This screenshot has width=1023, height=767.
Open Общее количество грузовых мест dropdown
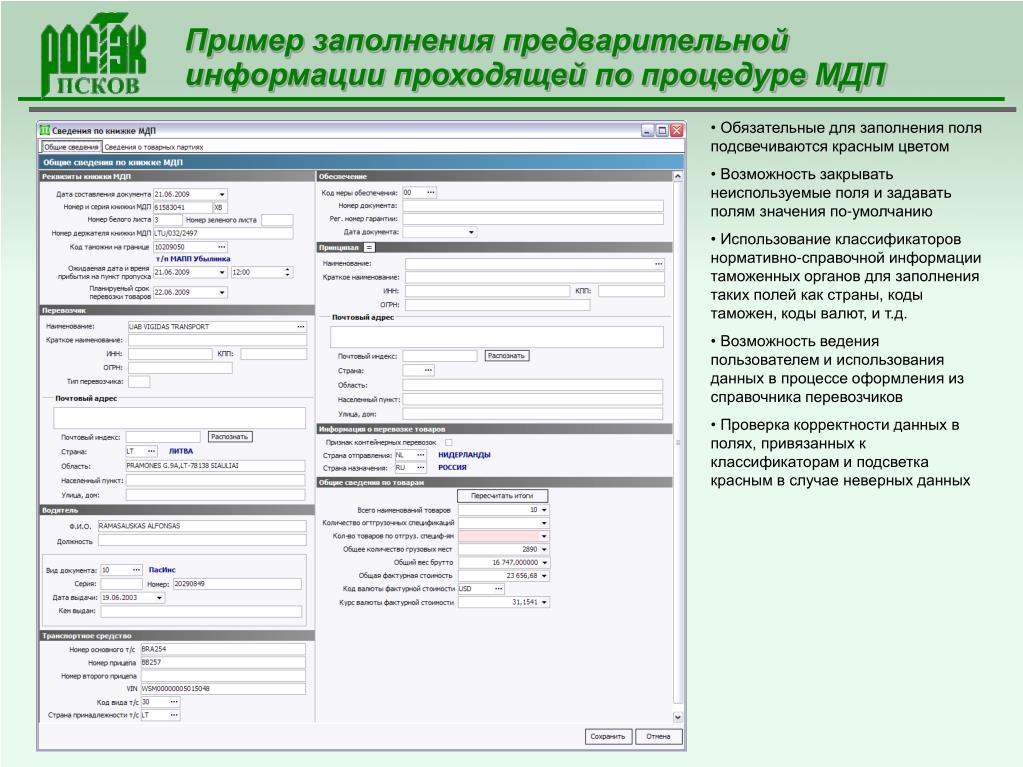coord(544,549)
